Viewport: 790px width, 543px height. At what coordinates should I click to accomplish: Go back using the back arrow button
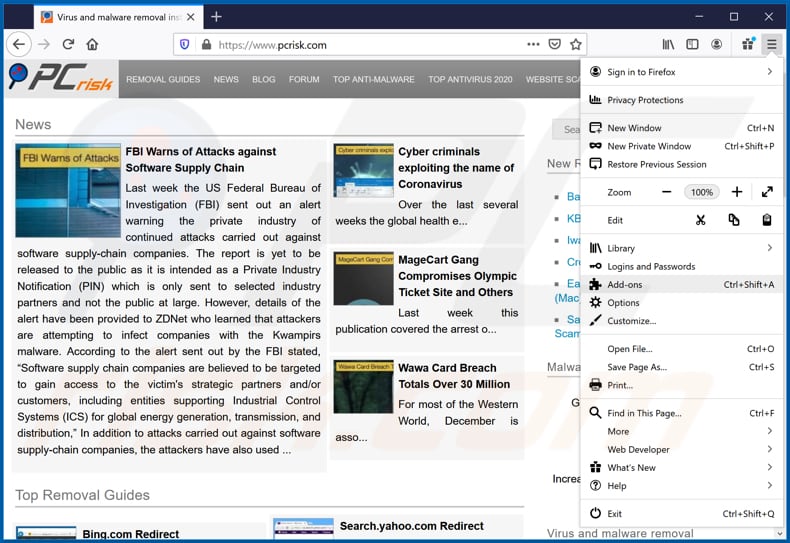pyautogui.click(x=19, y=44)
